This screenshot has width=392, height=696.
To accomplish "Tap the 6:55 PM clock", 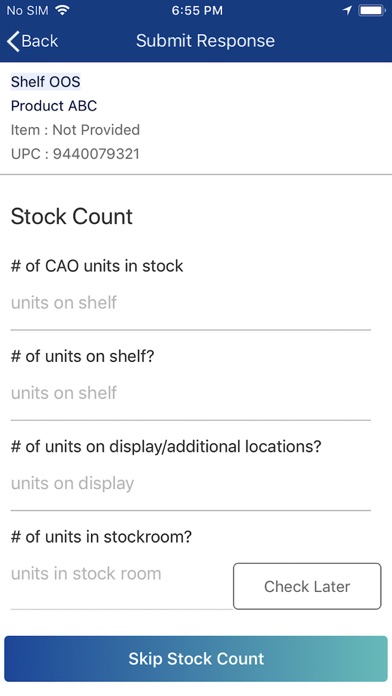I will coord(197,11).
